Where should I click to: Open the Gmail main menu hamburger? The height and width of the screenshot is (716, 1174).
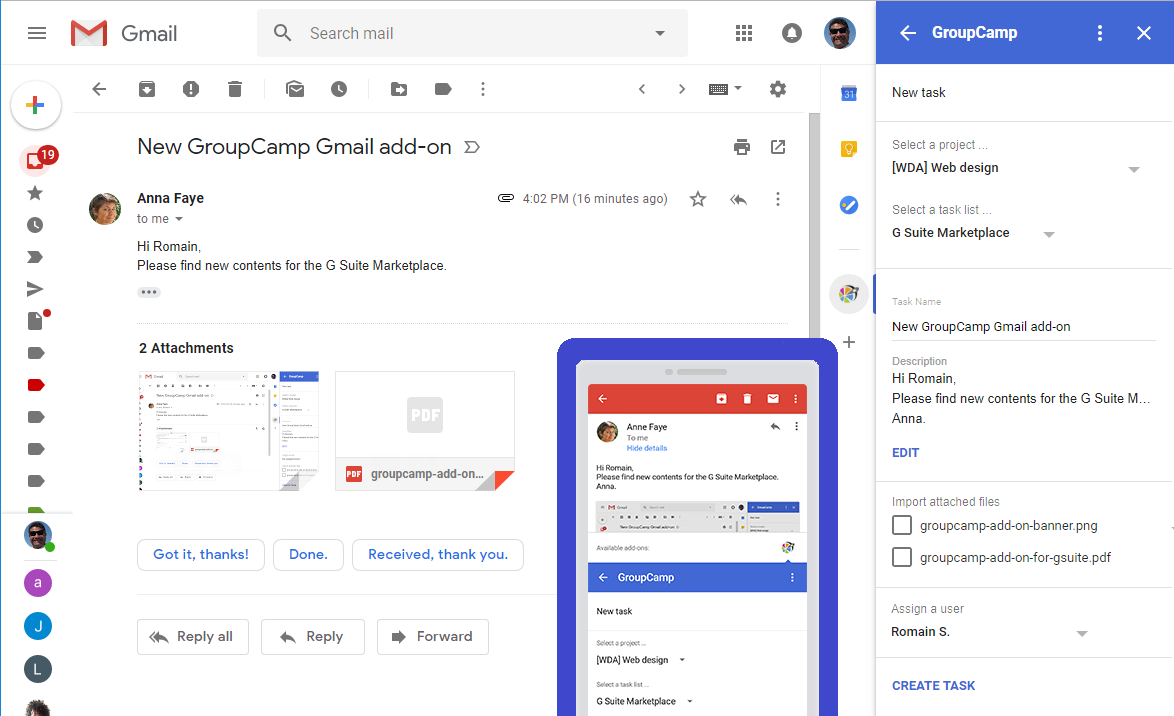37,33
